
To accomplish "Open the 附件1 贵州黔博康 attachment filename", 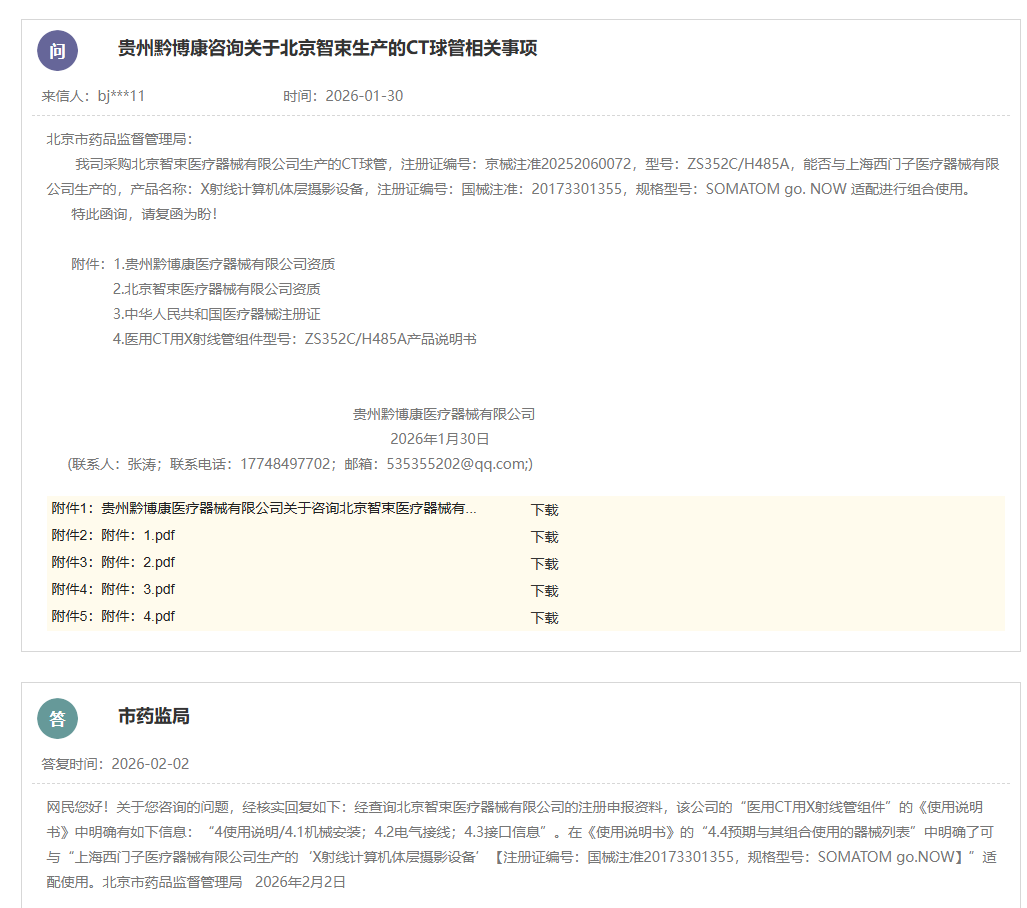I will point(288,509).
